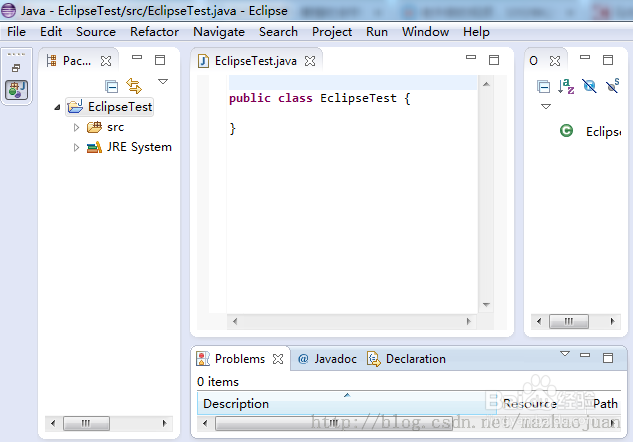Minimize the Package Explorer panel

pyautogui.click(x=137, y=57)
